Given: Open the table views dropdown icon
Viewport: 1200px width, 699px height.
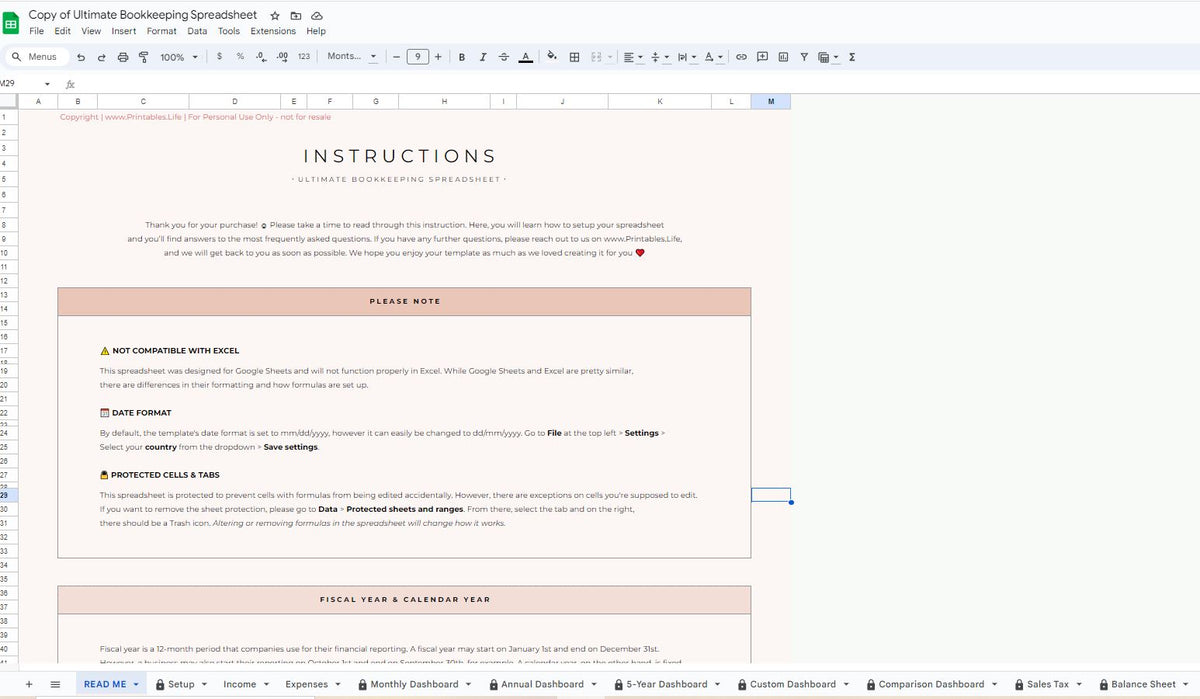Looking at the screenshot, I should pos(828,57).
